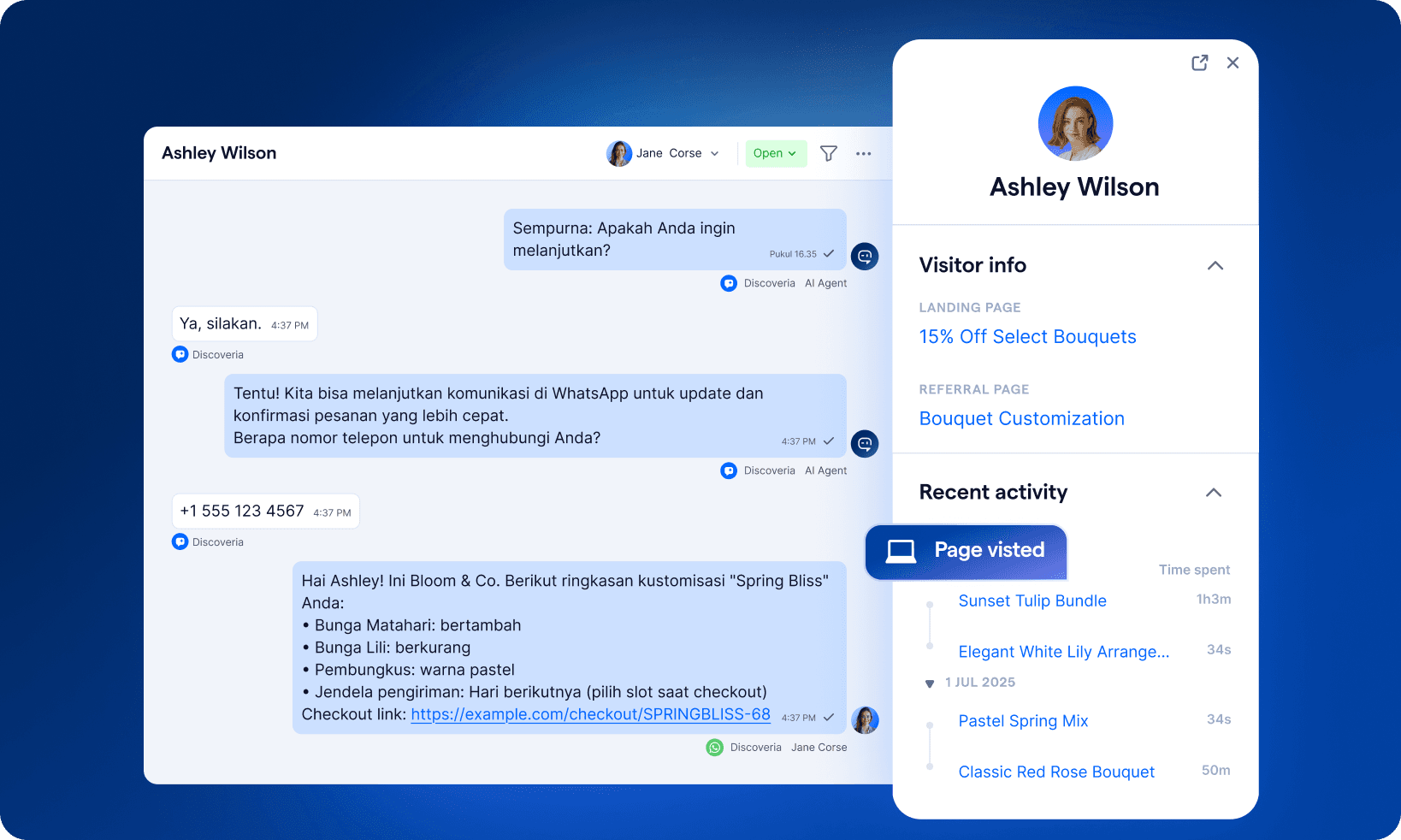
Task: Open the 15% Off Select Bouquets landing page
Action: [1027, 336]
